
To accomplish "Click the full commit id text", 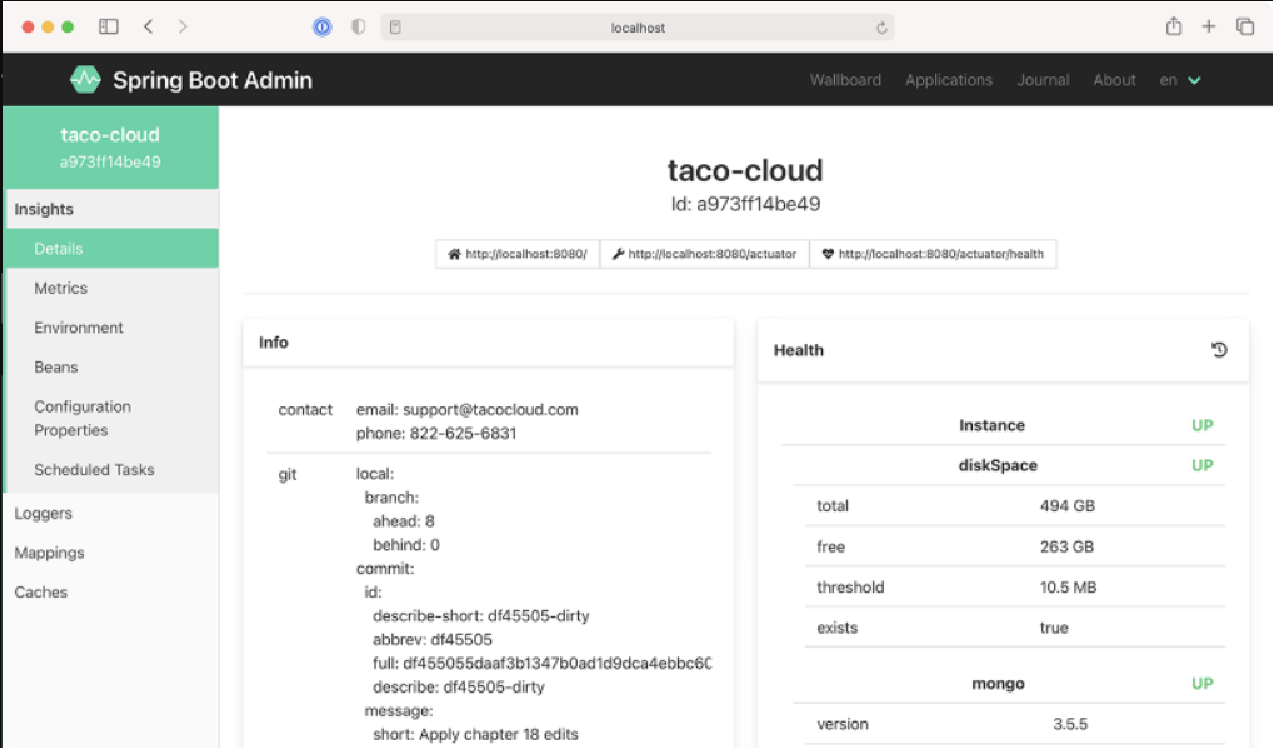I will point(542,663).
